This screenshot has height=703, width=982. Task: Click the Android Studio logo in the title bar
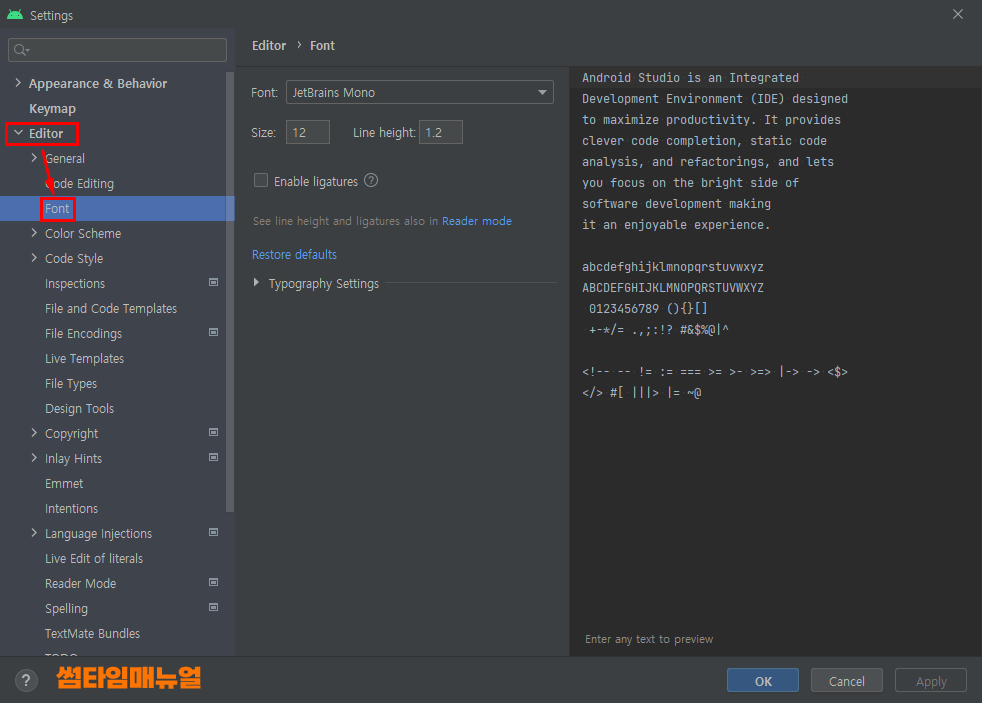coord(15,14)
